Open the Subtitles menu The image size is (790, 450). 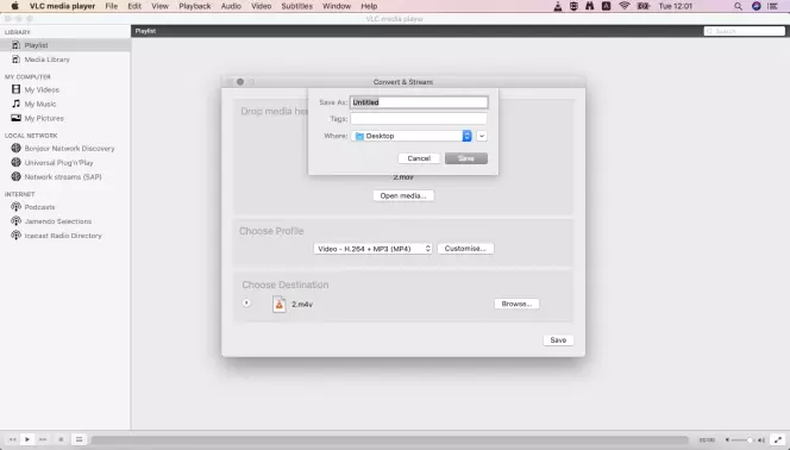coord(297,6)
